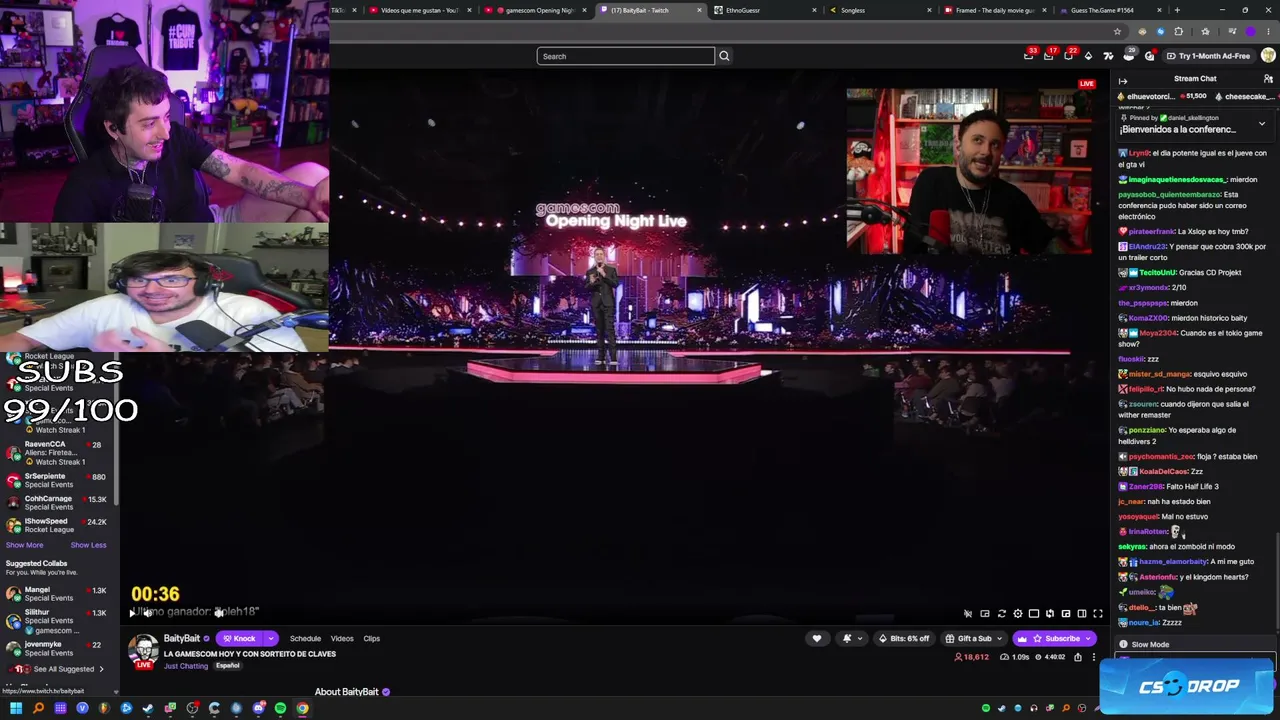Click Show Less in sidebar channels
Viewport: 1280px width, 720px height.
pyautogui.click(x=88, y=545)
